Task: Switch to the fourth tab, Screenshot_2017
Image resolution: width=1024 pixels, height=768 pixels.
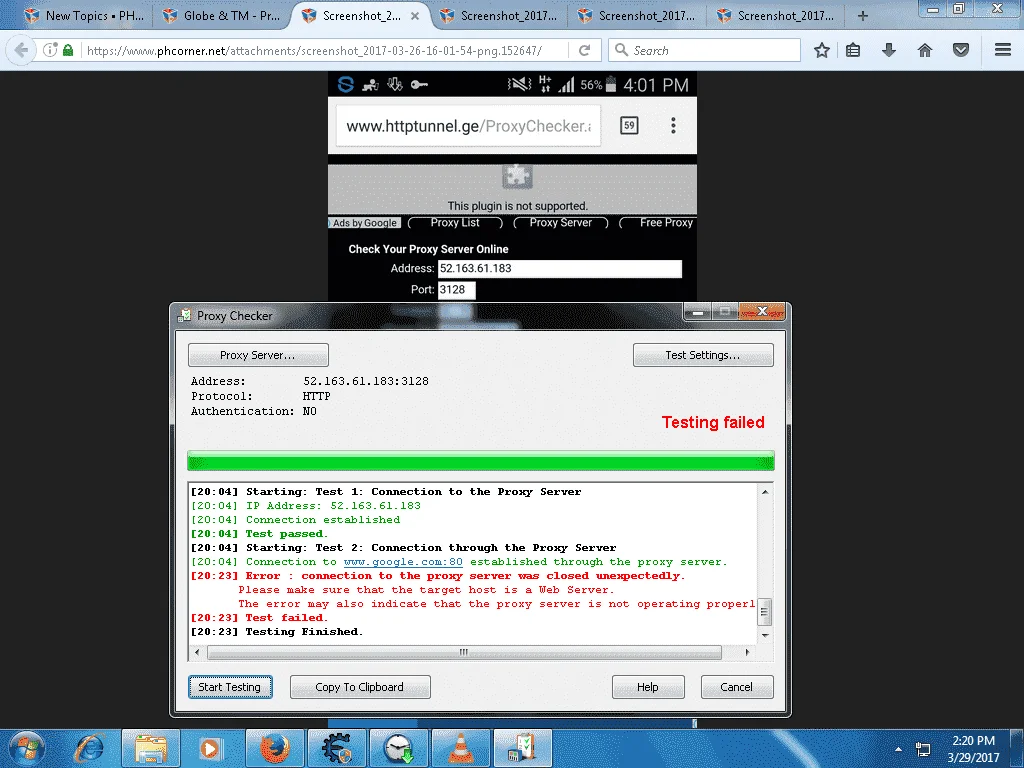Action: (x=498, y=16)
